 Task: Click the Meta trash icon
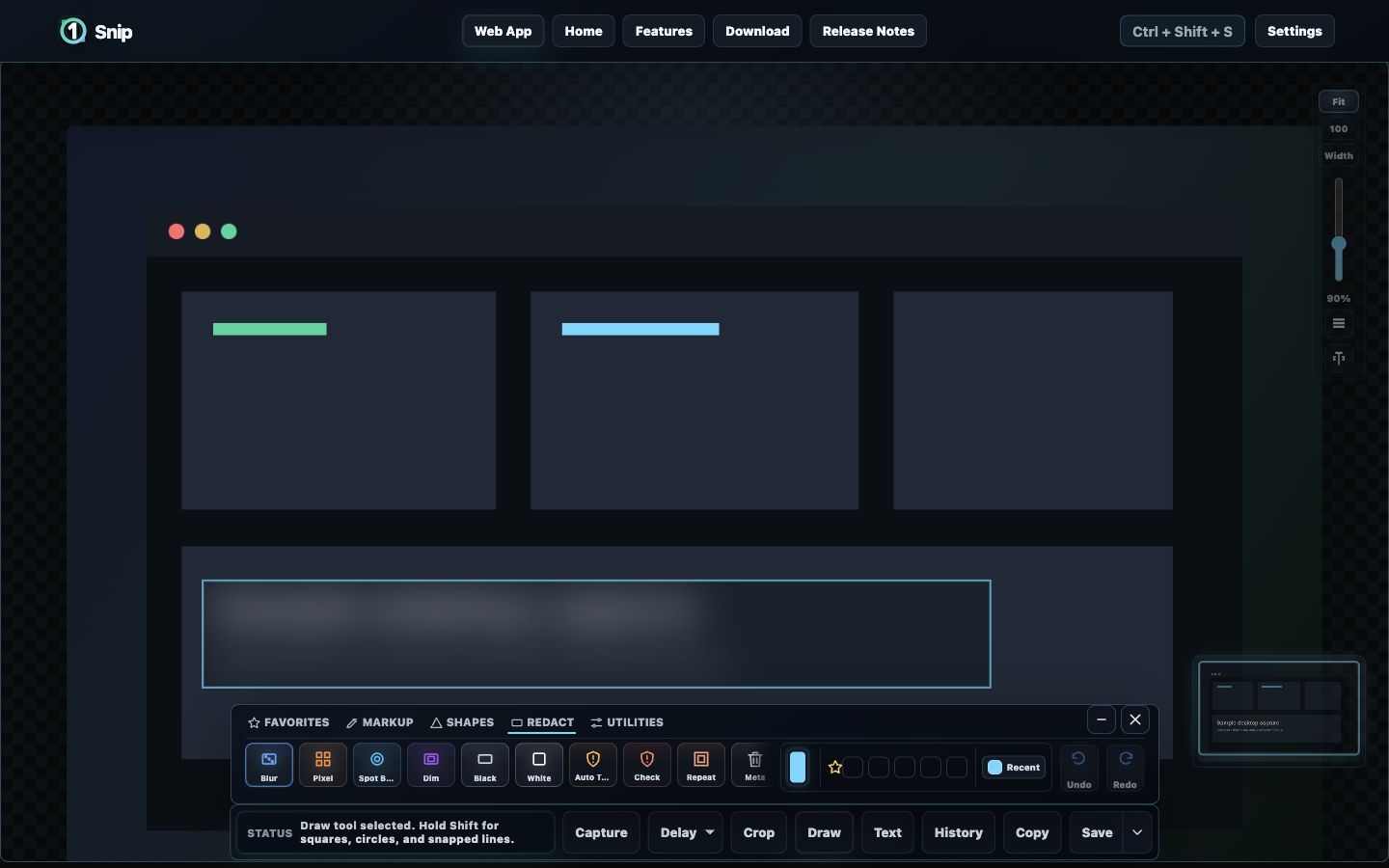[755, 765]
